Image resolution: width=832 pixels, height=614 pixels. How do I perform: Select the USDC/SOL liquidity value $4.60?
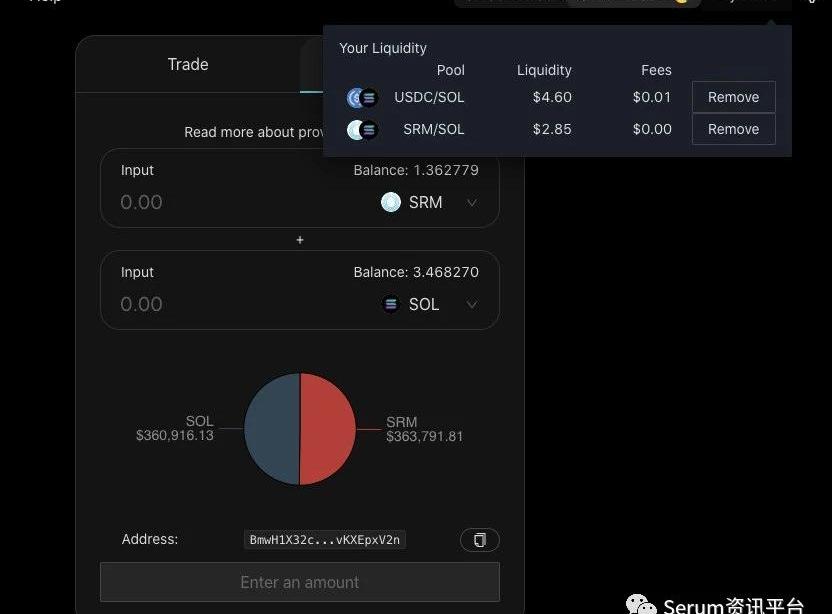pyautogui.click(x=552, y=97)
